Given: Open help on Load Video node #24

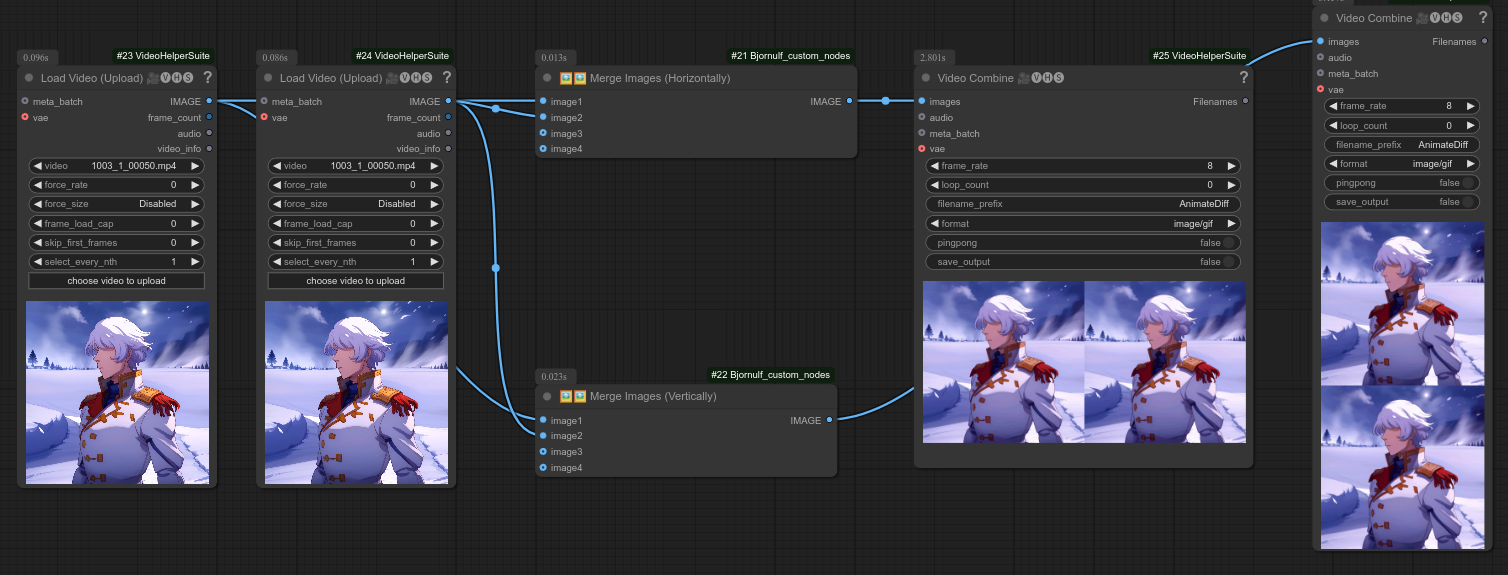Looking at the screenshot, I should 446,78.
